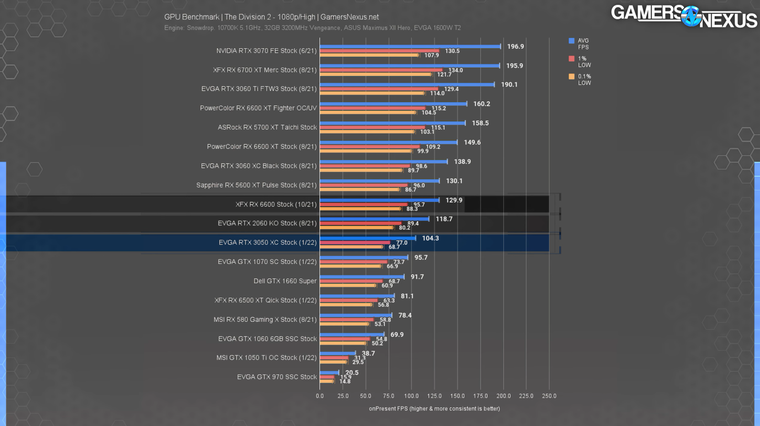
Task: Click the blue average bar for RTX 3050 XC
Action: [367, 238]
